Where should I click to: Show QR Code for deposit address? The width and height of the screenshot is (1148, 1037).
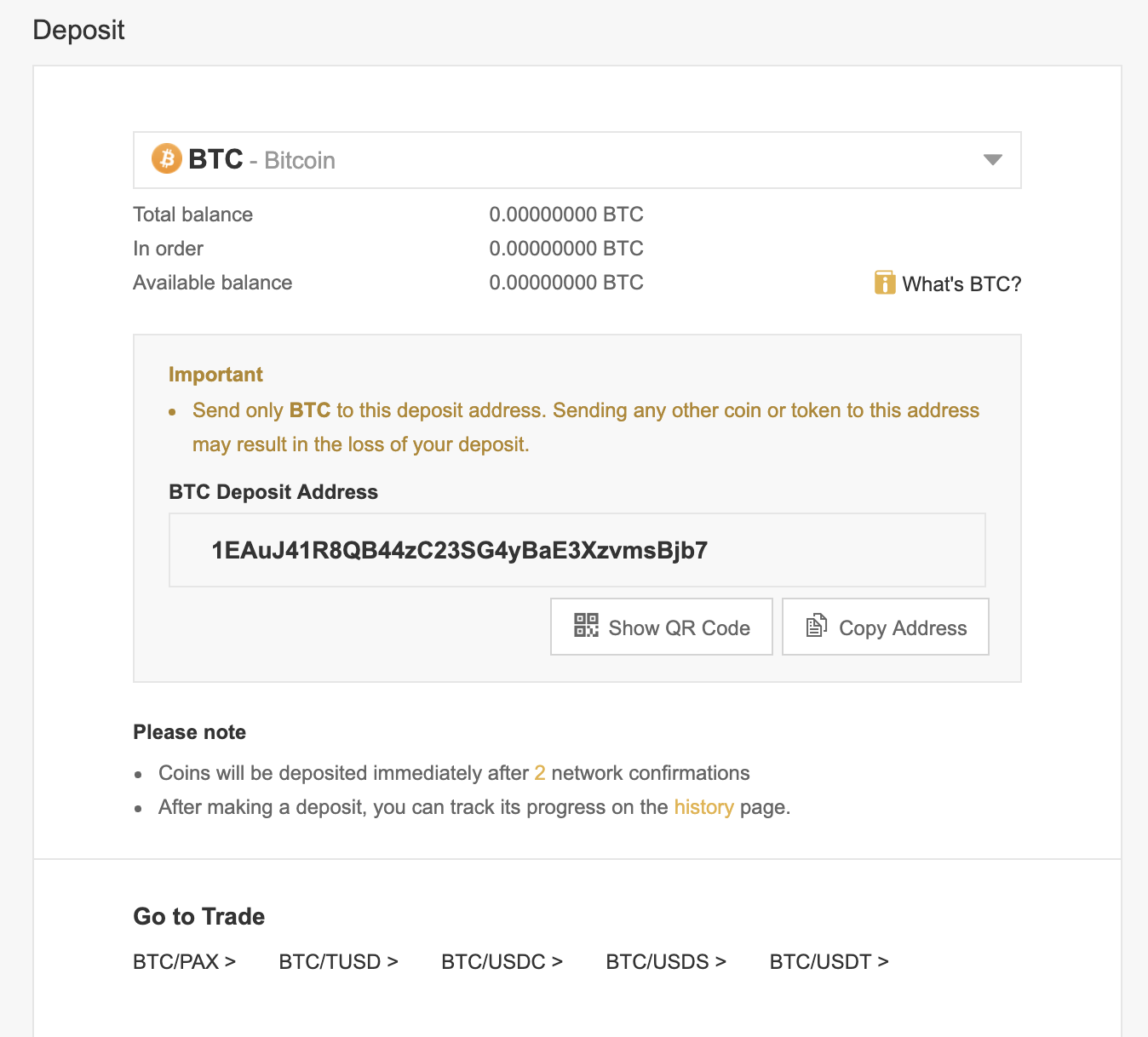662,627
